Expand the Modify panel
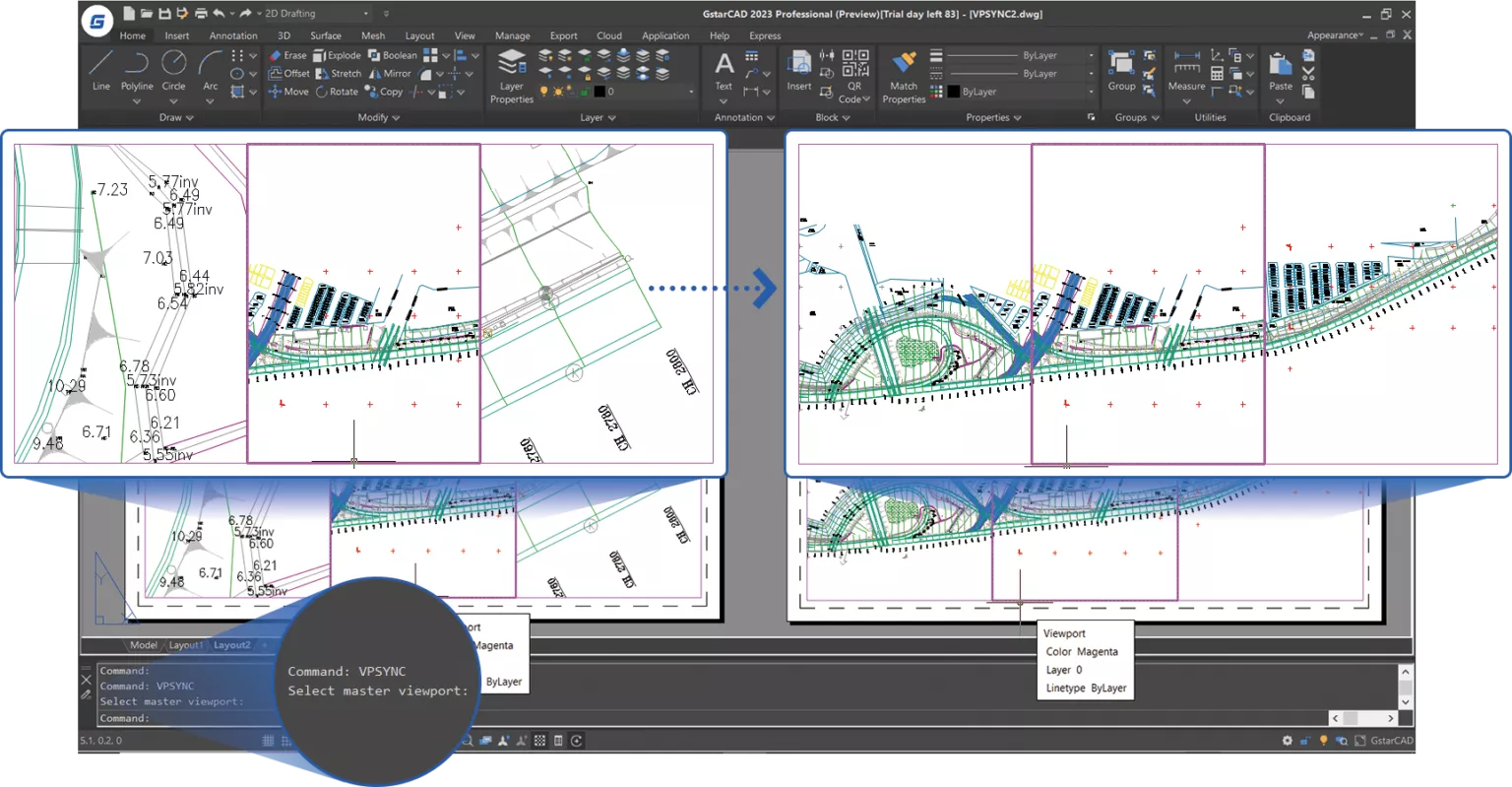Image resolution: width=1512 pixels, height=787 pixels. [x=379, y=117]
